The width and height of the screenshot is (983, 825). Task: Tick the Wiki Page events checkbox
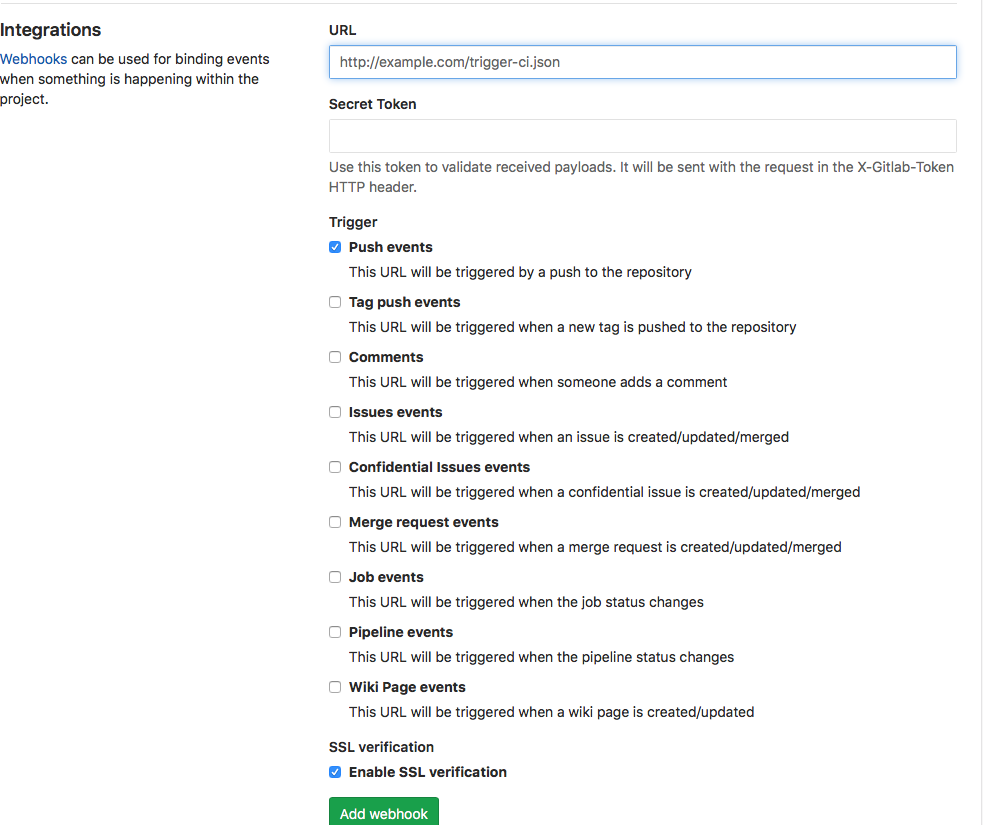coord(335,687)
